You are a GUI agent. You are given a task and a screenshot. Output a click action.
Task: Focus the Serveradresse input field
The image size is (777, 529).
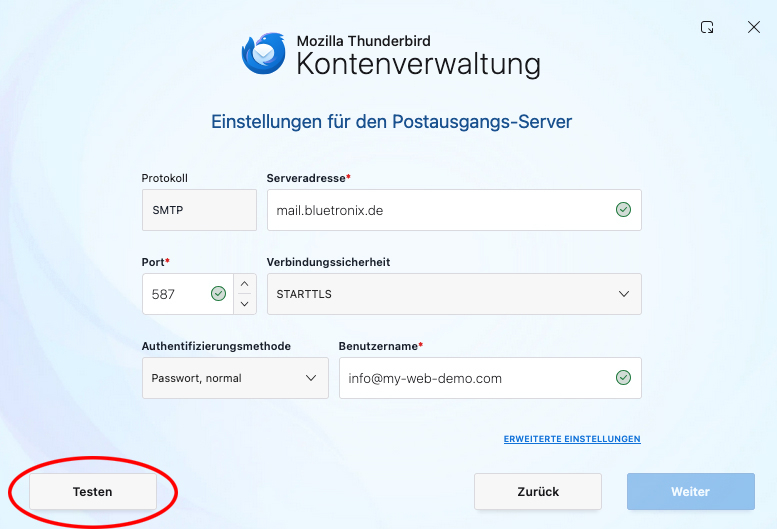click(454, 210)
